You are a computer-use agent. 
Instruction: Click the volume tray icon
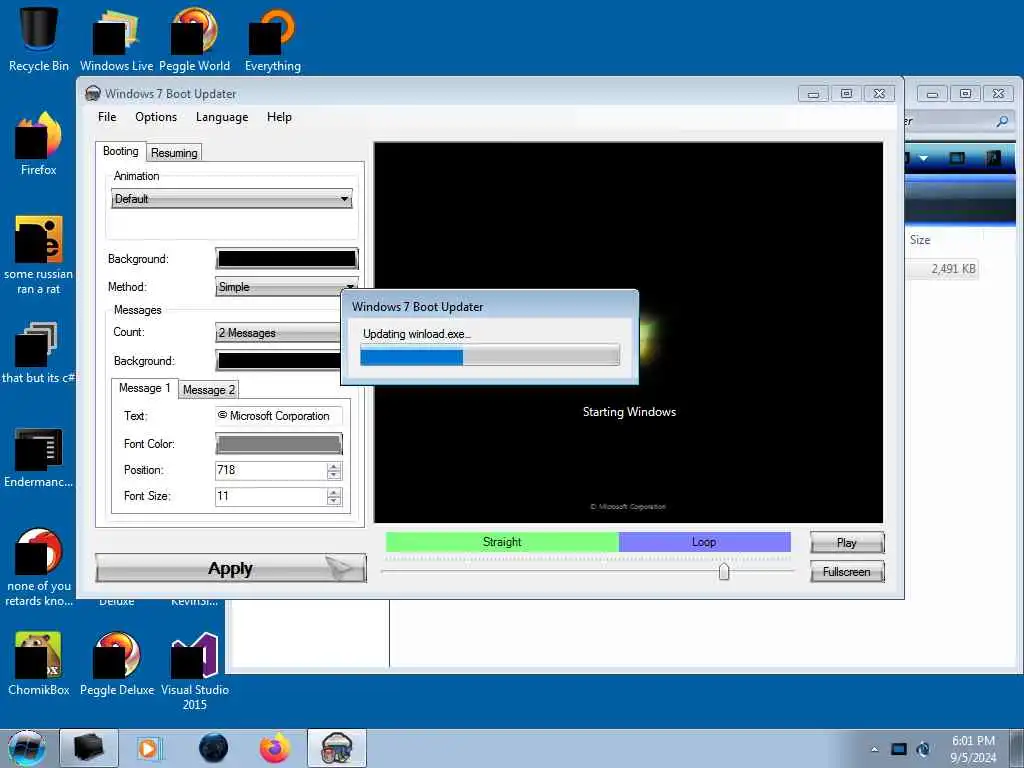[923, 749]
